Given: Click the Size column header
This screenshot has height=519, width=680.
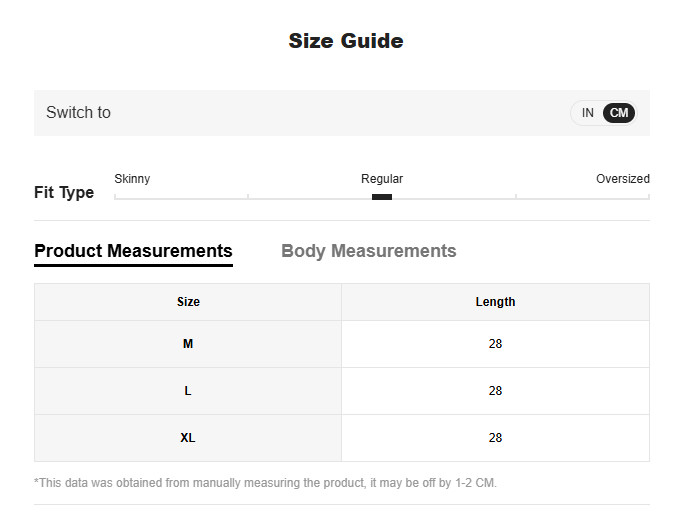Looking at the screenshot, I should 188,302.
